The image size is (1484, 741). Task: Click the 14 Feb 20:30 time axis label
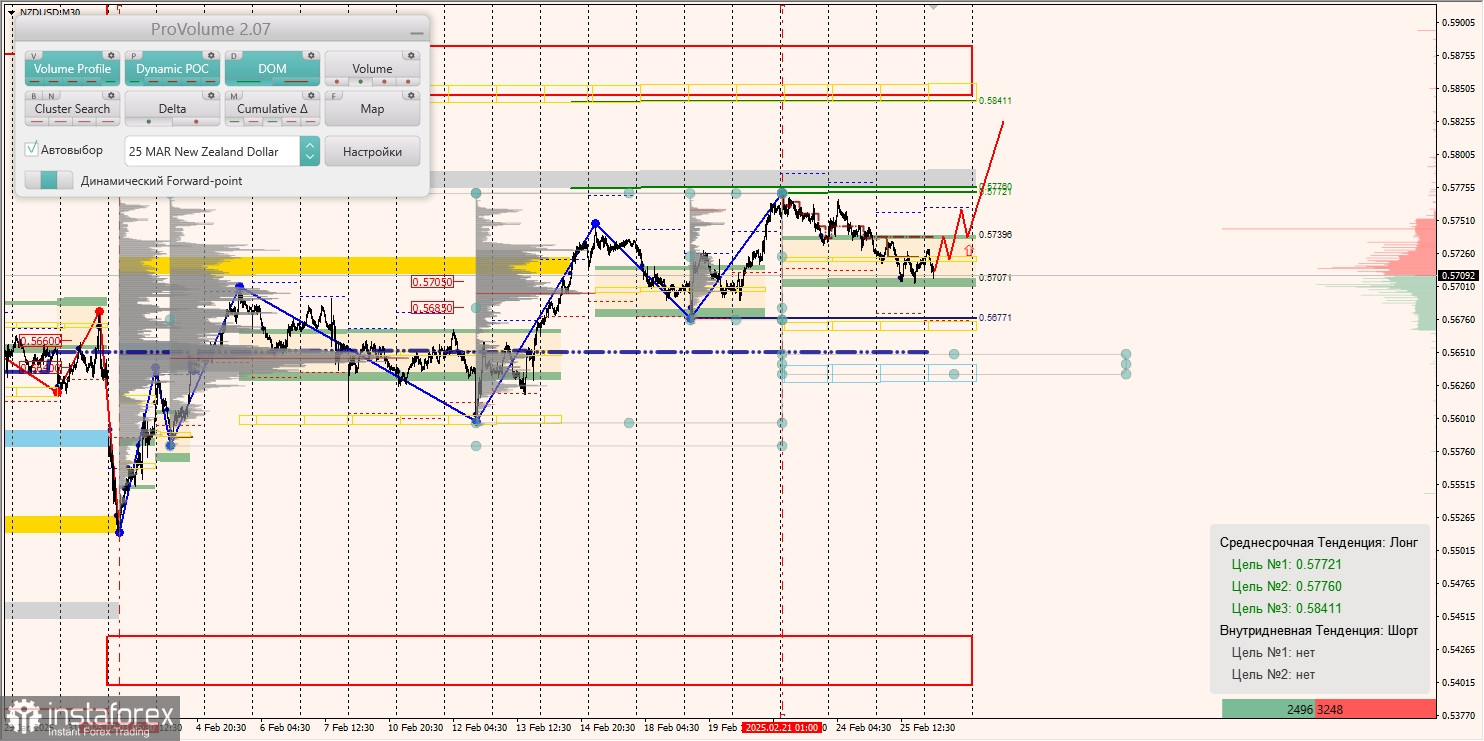coord(606,728)
